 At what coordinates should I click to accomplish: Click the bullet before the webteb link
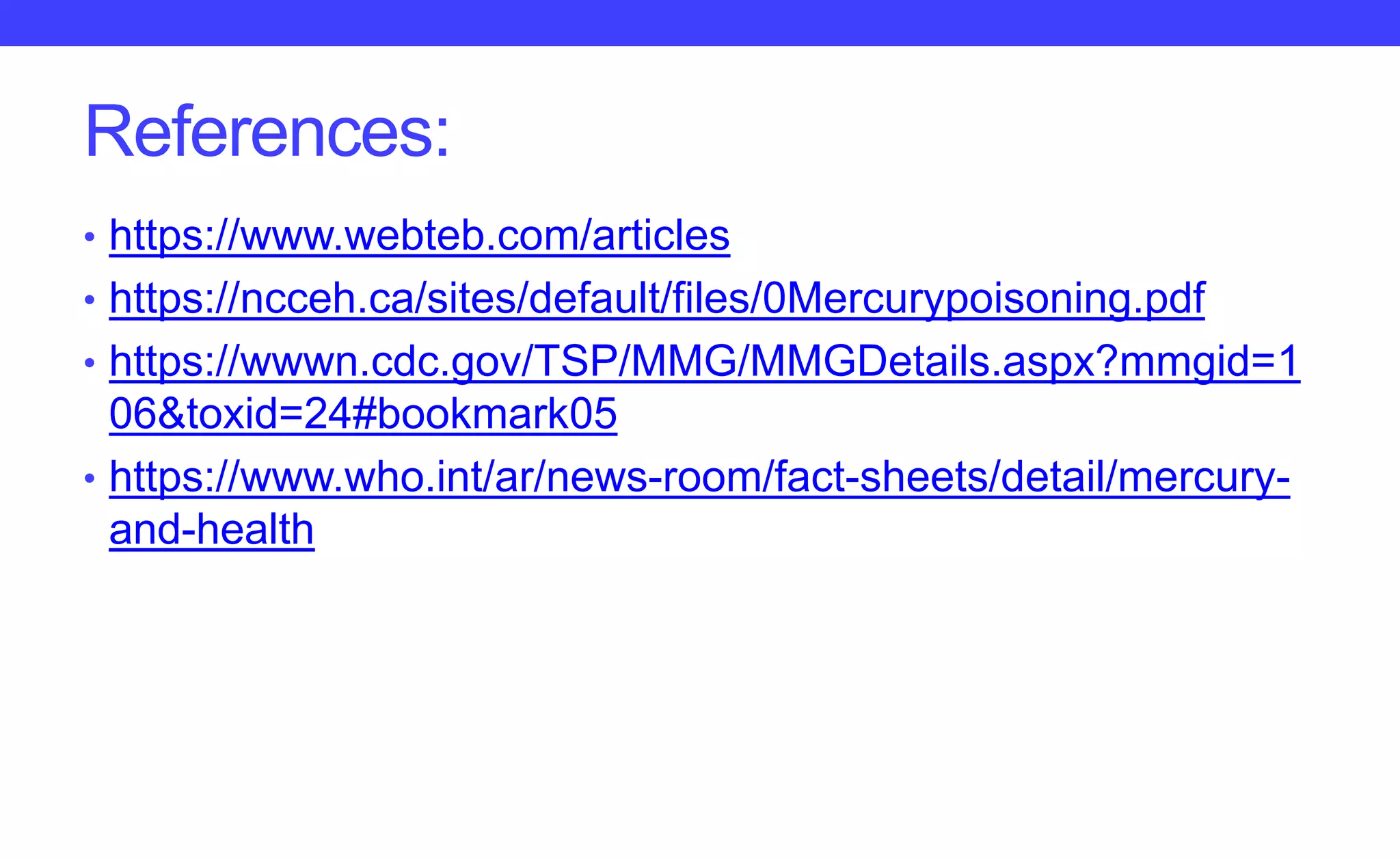point(90,237)
